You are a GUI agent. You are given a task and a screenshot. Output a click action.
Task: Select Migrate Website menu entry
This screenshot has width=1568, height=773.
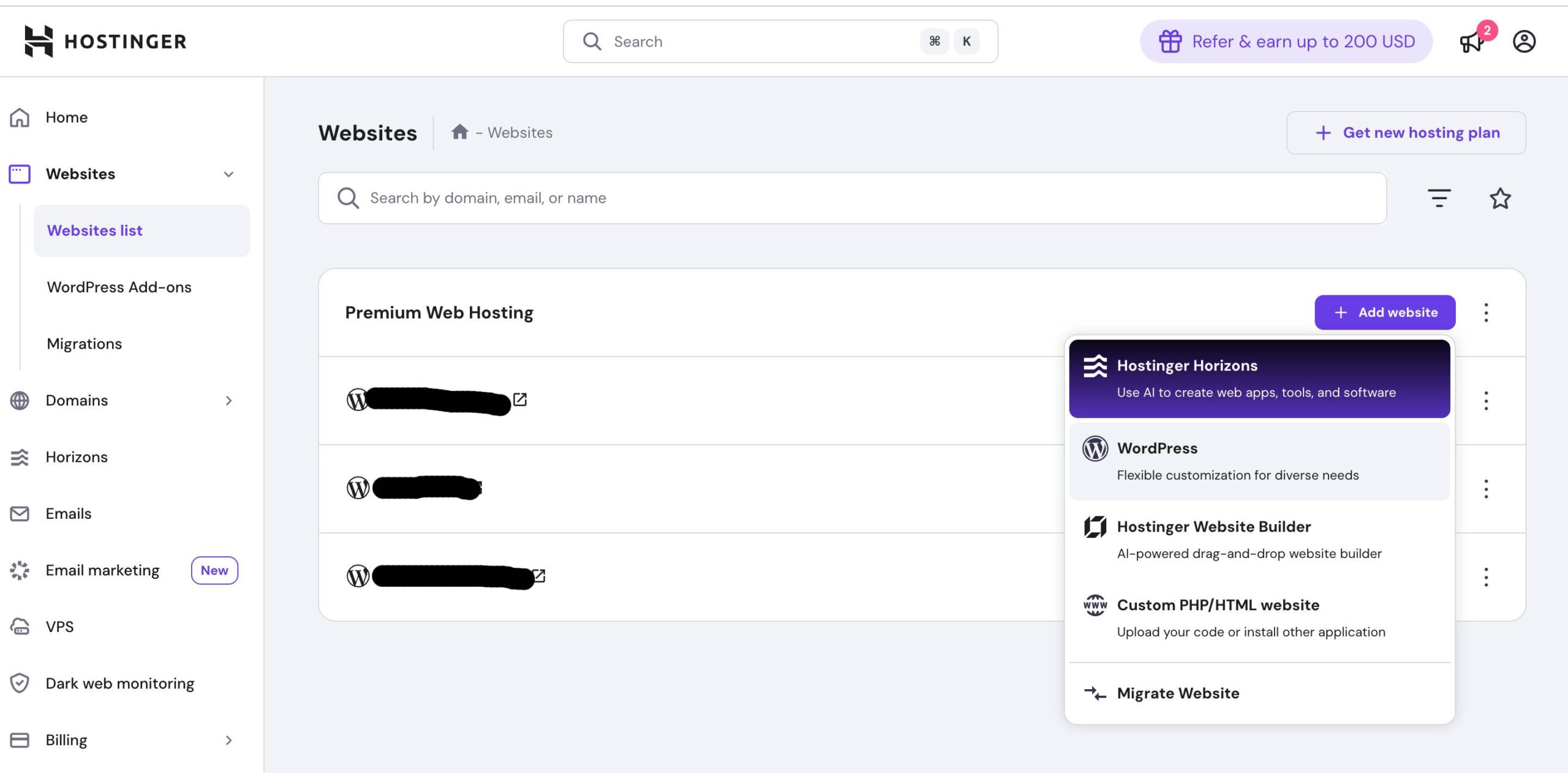1178,693
